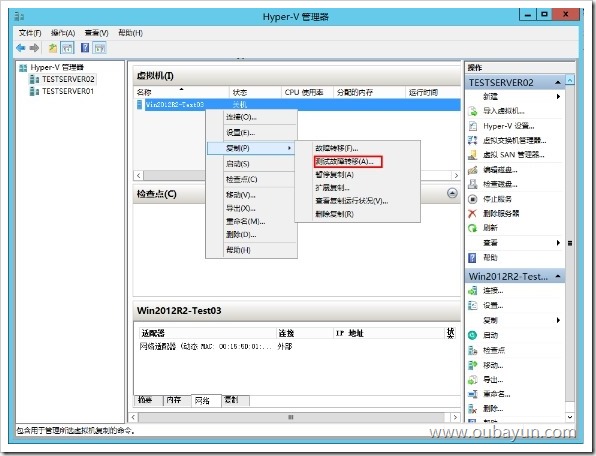
Task: Collapse the 检查点(C) panel with round arrow
Action: (452, 193)
